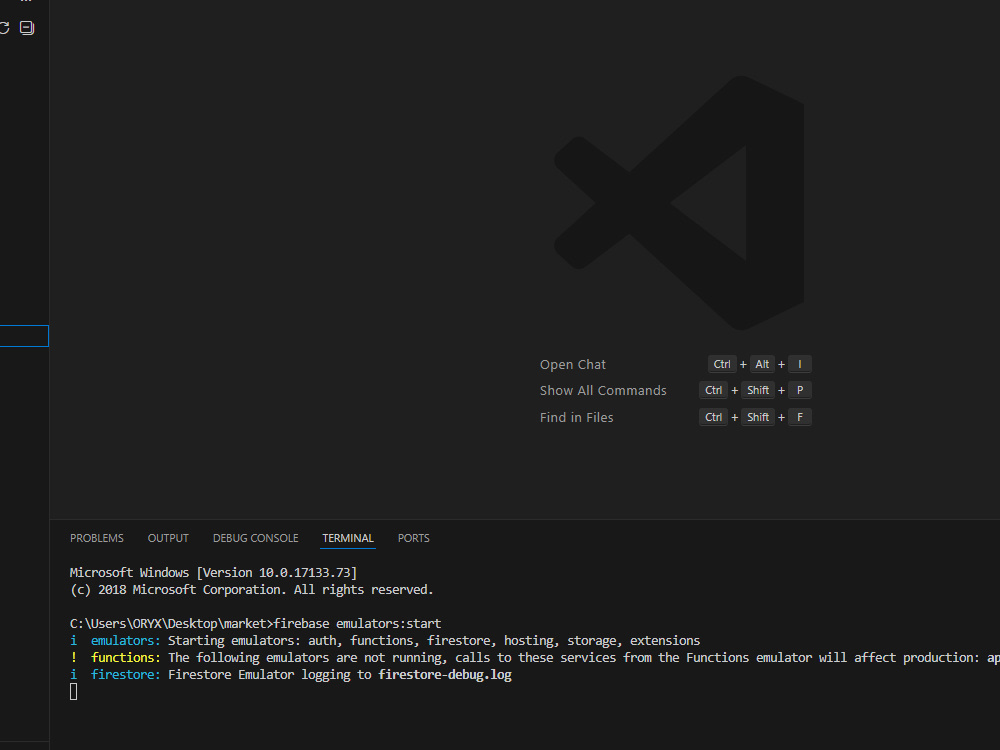This screenshot has height=750, width=1000.
Task: Select the highlighted row in the sidebar
Action: (x=24, y=336)
